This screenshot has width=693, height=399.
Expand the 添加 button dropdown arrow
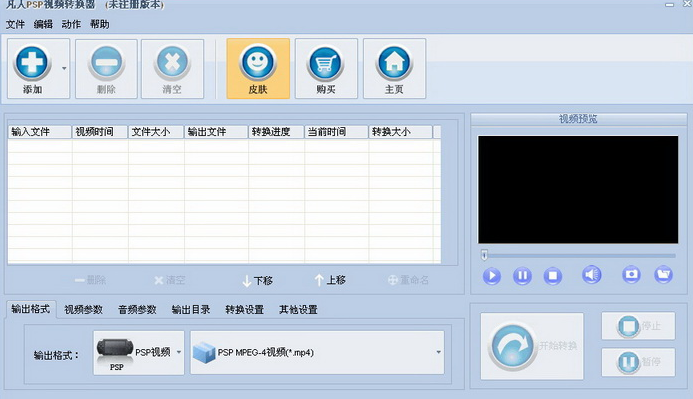point(64,68)
